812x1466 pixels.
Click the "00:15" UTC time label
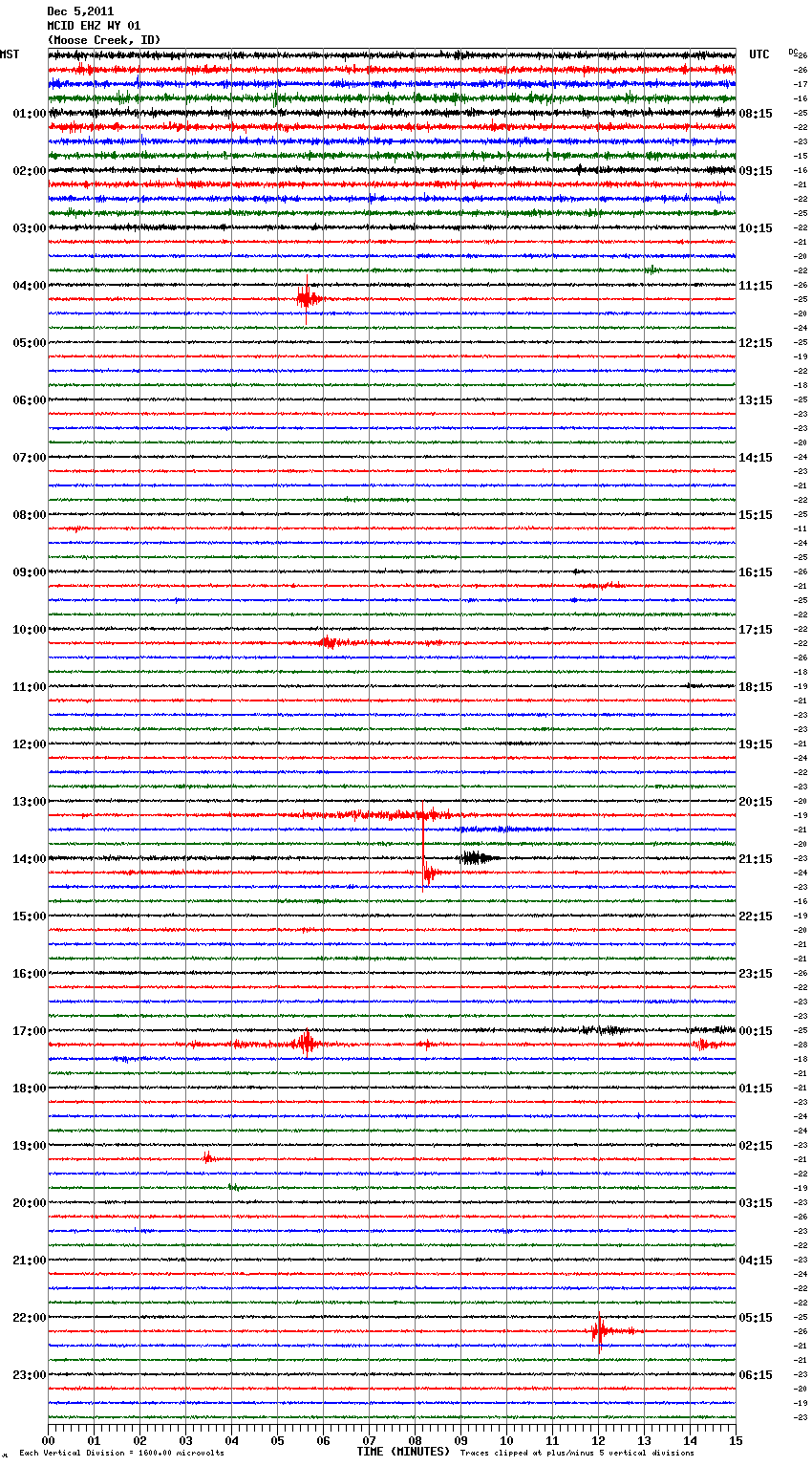tap(756, 1031)
